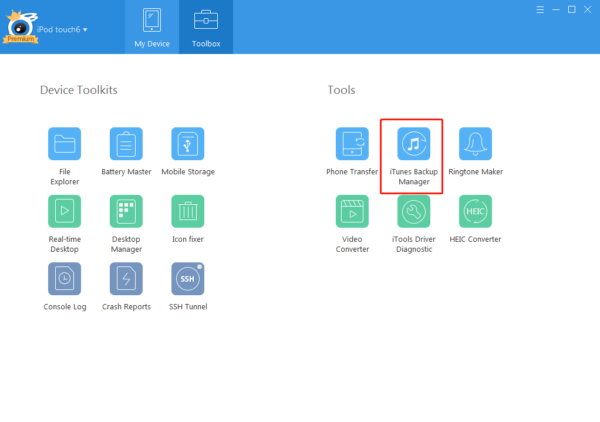Expand the iPod touch6 device dropdown
The width and height of the screenshot is (600, 422).
coord(64,30)
